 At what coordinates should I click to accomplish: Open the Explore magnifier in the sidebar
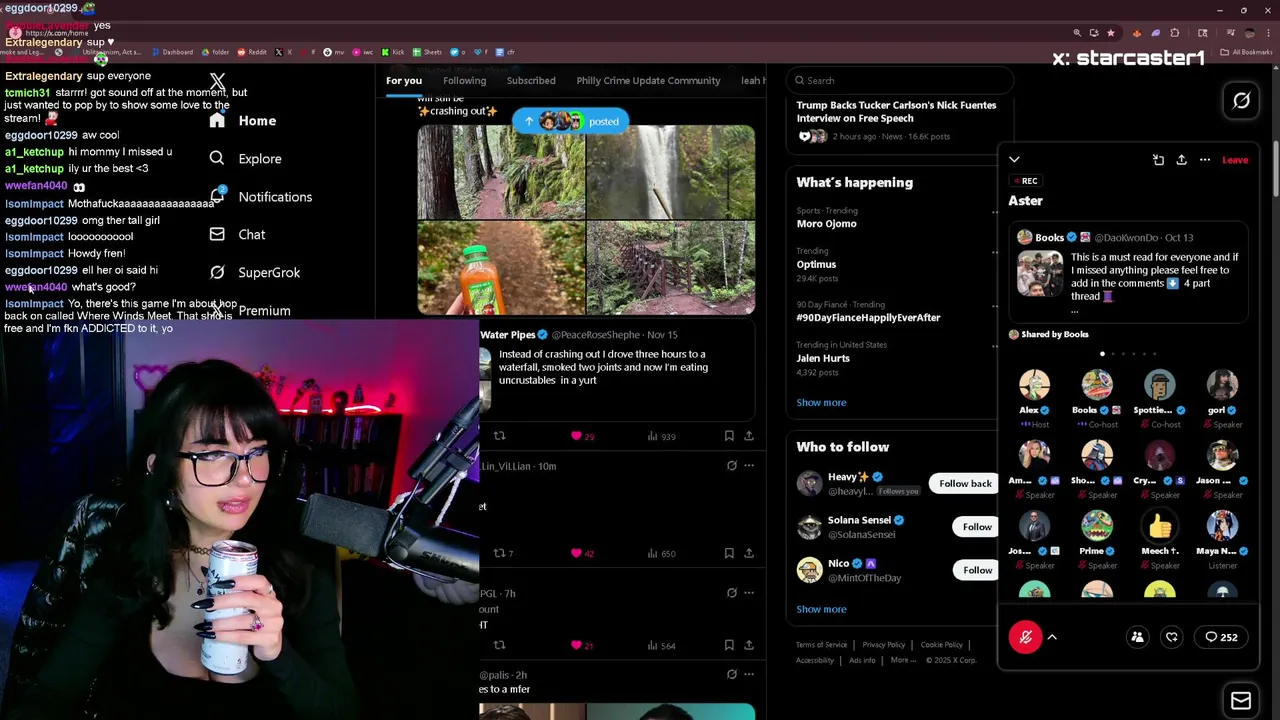pyautogui.click(x=217, y=158)
